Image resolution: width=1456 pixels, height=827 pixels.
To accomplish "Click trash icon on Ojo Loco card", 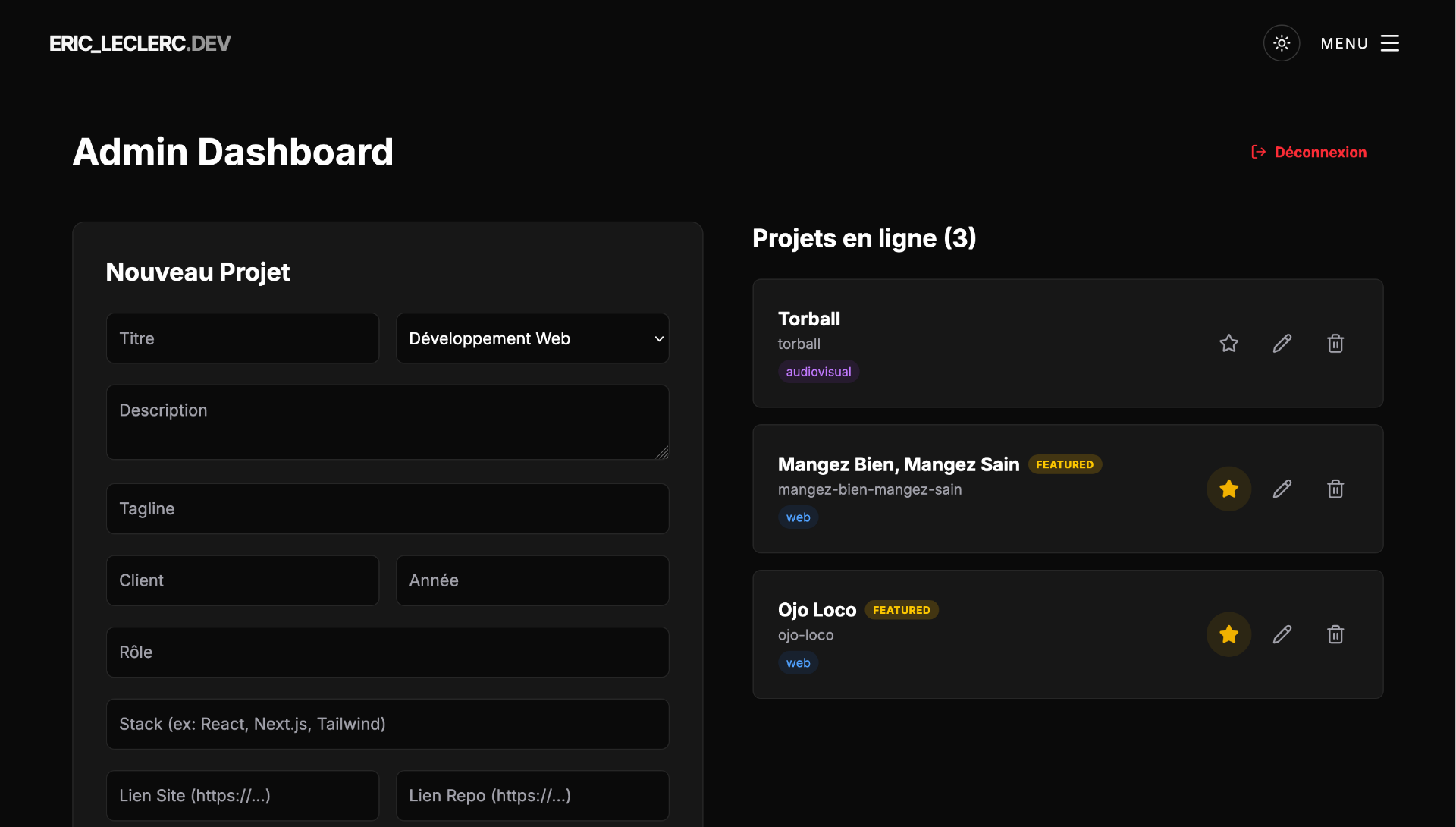I will 1335,635.
